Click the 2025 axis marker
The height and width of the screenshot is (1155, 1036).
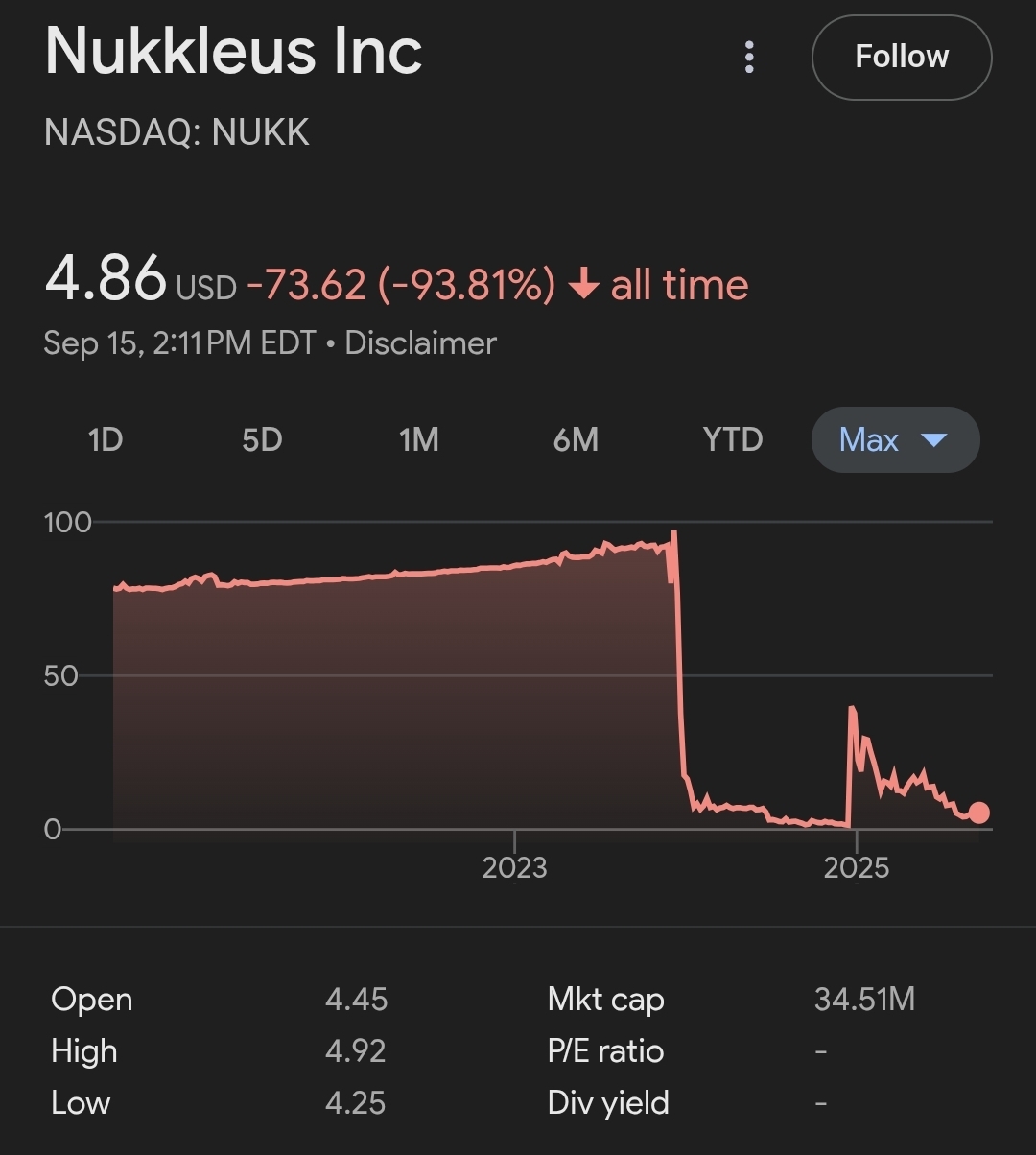(x=856, y=867)
